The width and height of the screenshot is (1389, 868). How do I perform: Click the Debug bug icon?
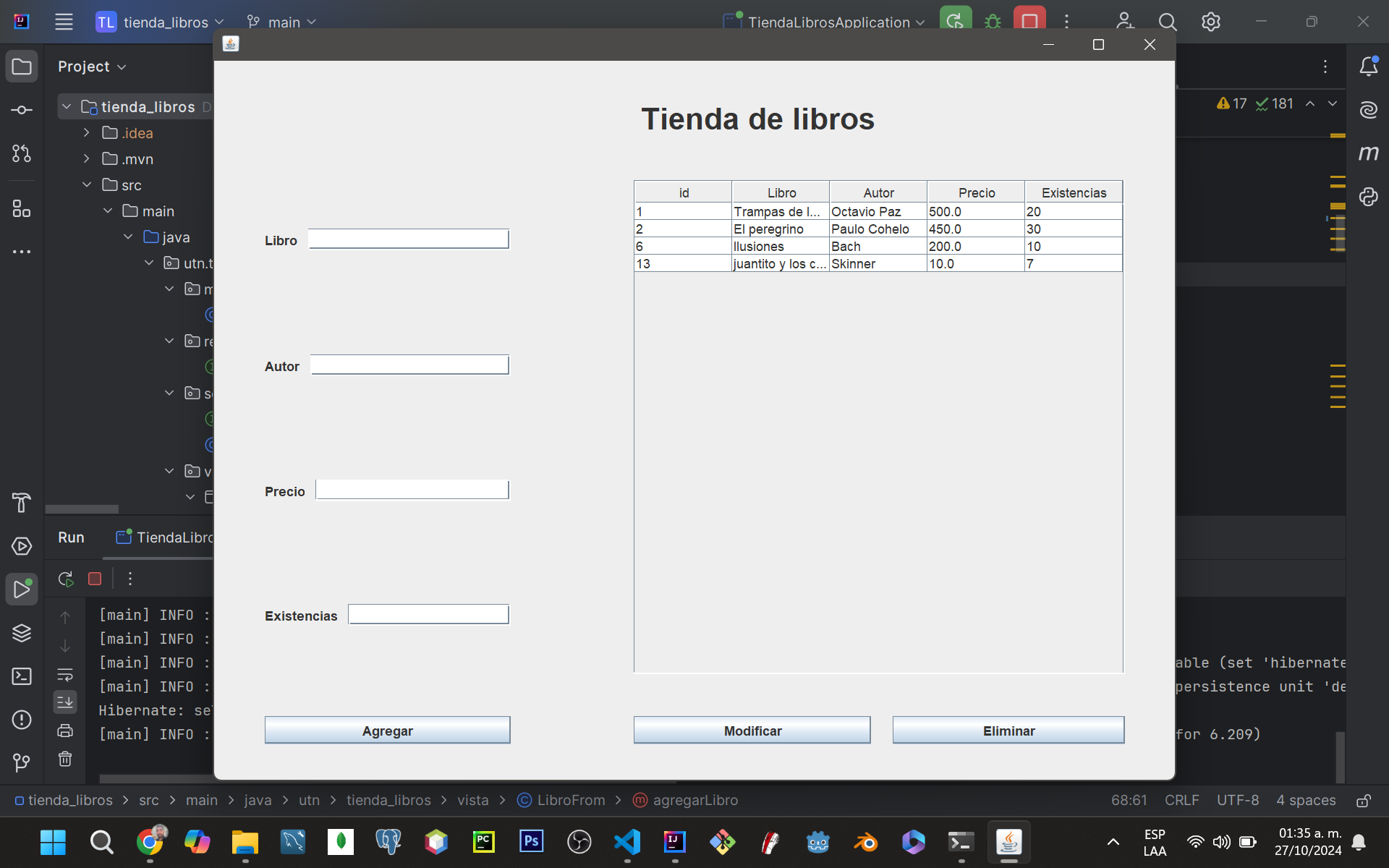(x=993, y=22)
